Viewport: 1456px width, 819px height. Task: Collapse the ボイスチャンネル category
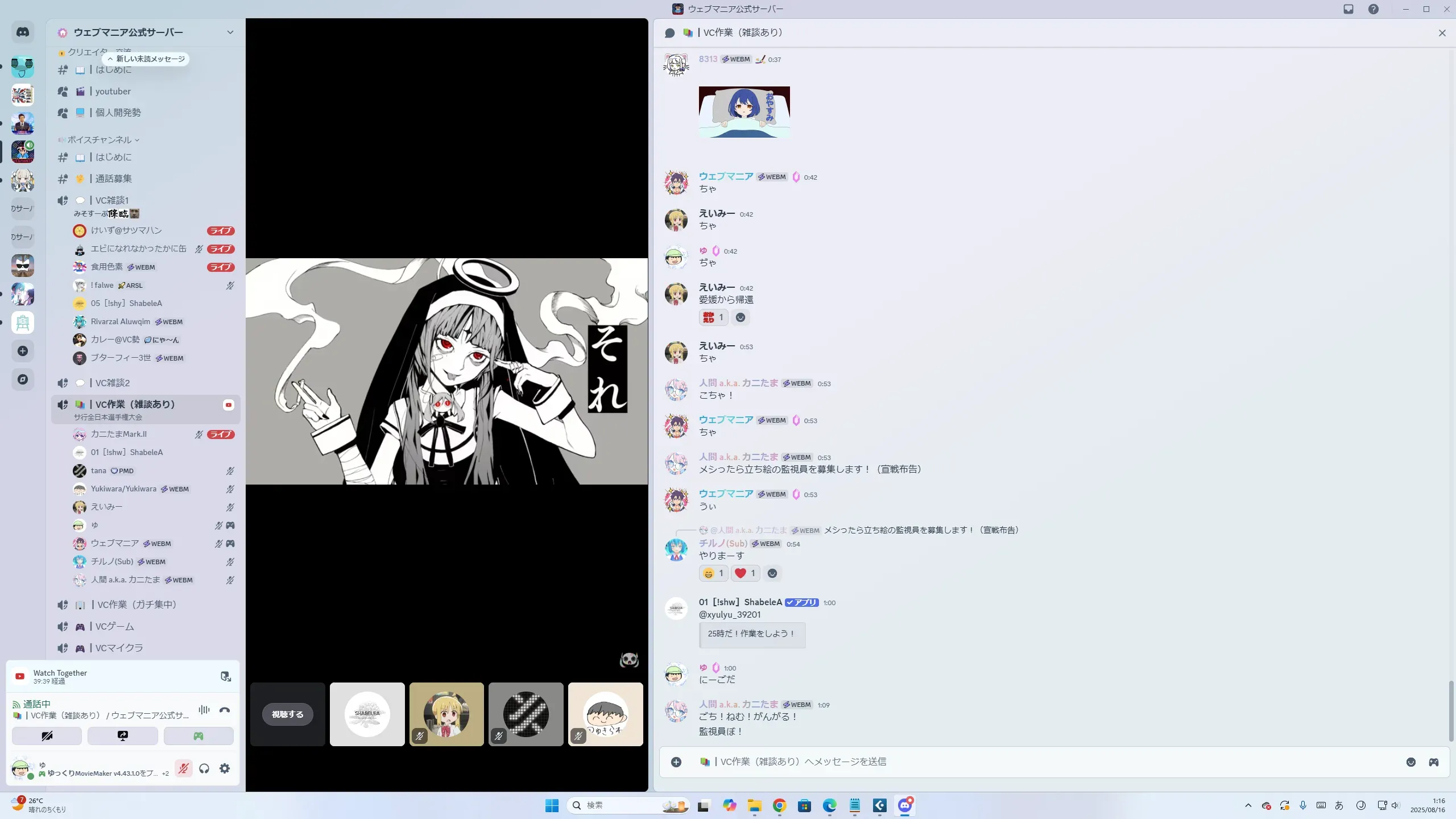100,140
